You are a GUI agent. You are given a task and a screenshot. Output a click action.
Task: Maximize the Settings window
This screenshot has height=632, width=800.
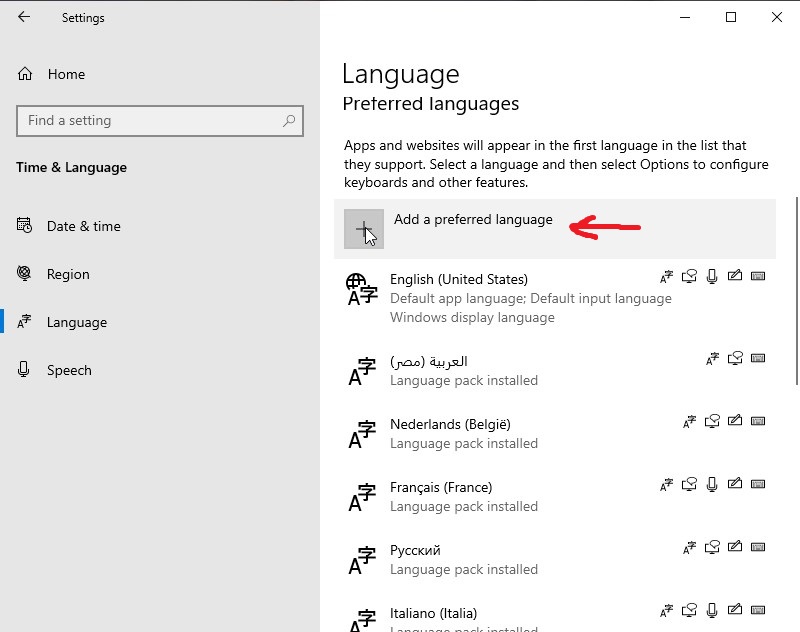coord(731,17)
